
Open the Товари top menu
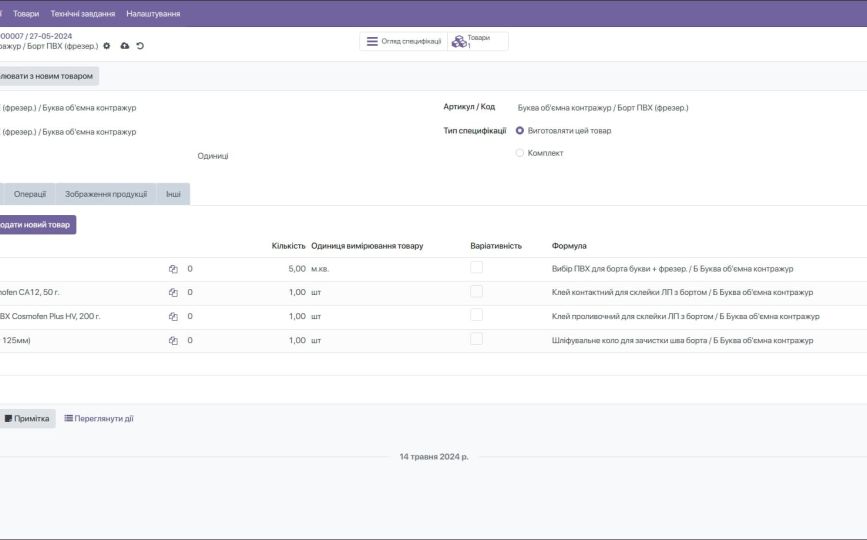pos(26,13)
